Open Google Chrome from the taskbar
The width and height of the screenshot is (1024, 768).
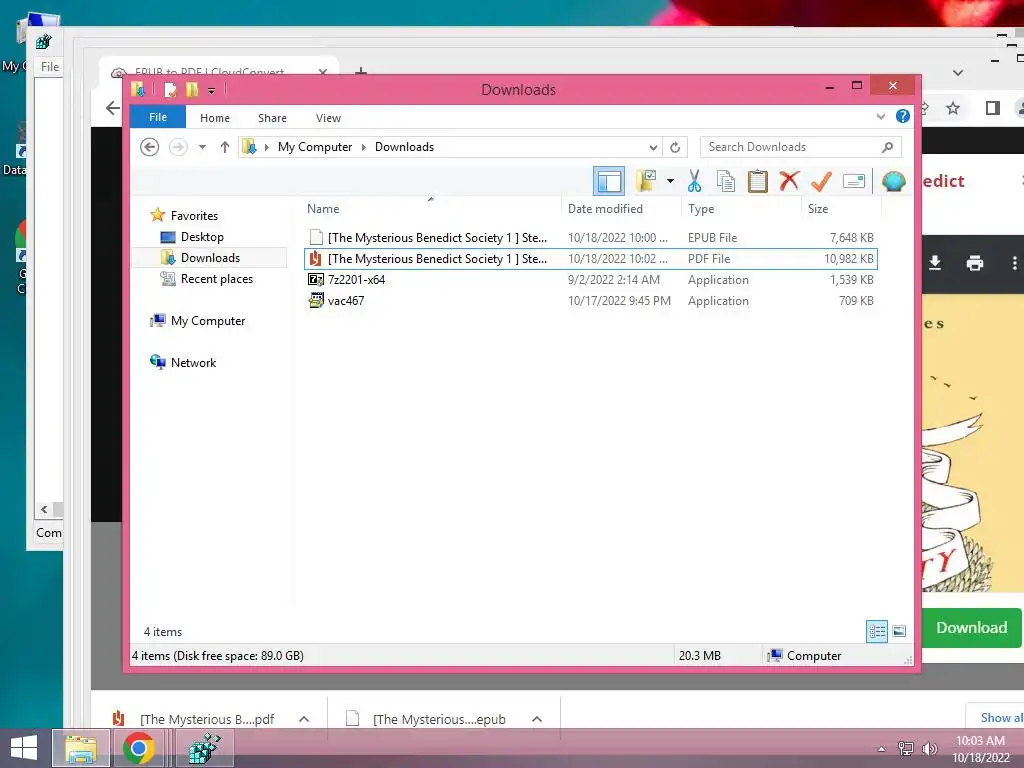pyautogui.click(x=138, y=748)
